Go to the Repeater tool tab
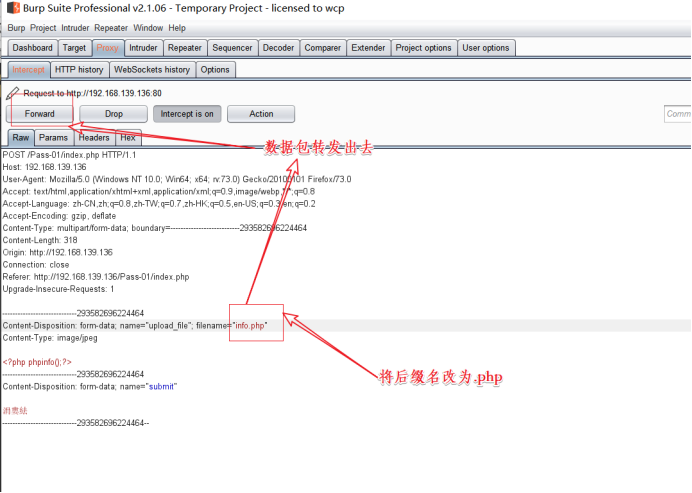 (184, 48)
